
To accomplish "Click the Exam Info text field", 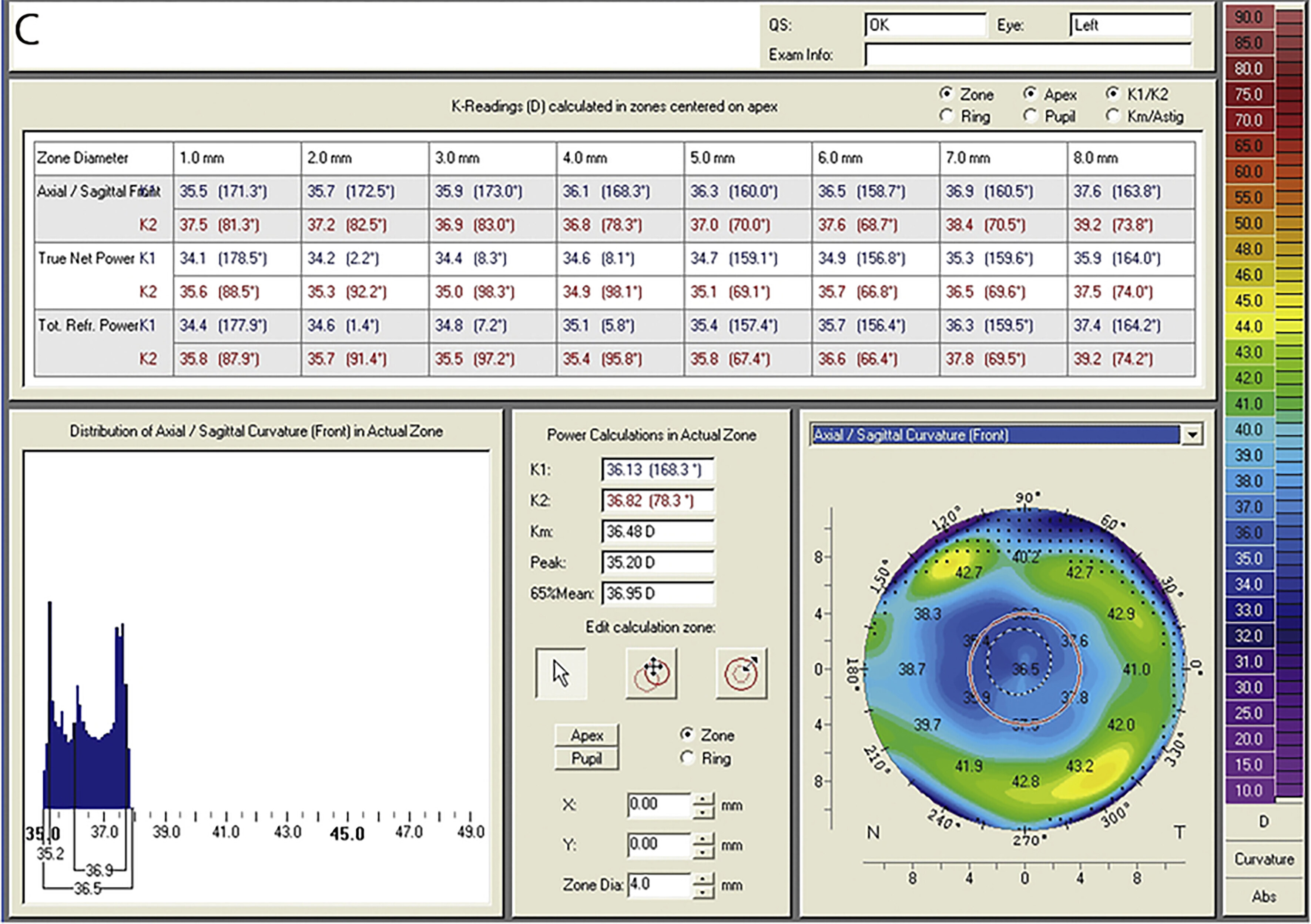I will pyautogui.click(x=1028, y=55).
